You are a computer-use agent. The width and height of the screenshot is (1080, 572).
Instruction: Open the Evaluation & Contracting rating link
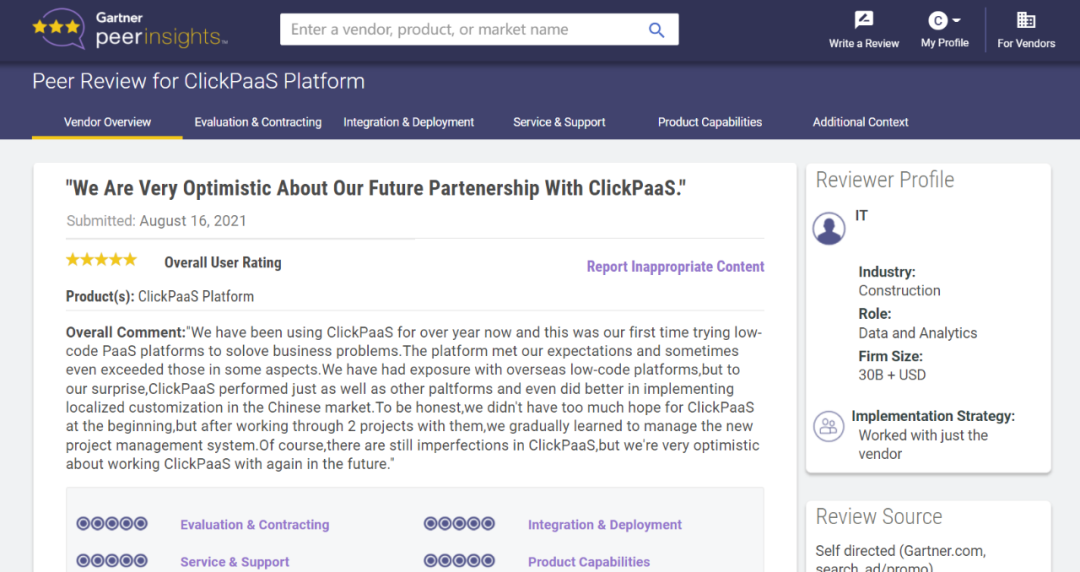tap(254, 525)
